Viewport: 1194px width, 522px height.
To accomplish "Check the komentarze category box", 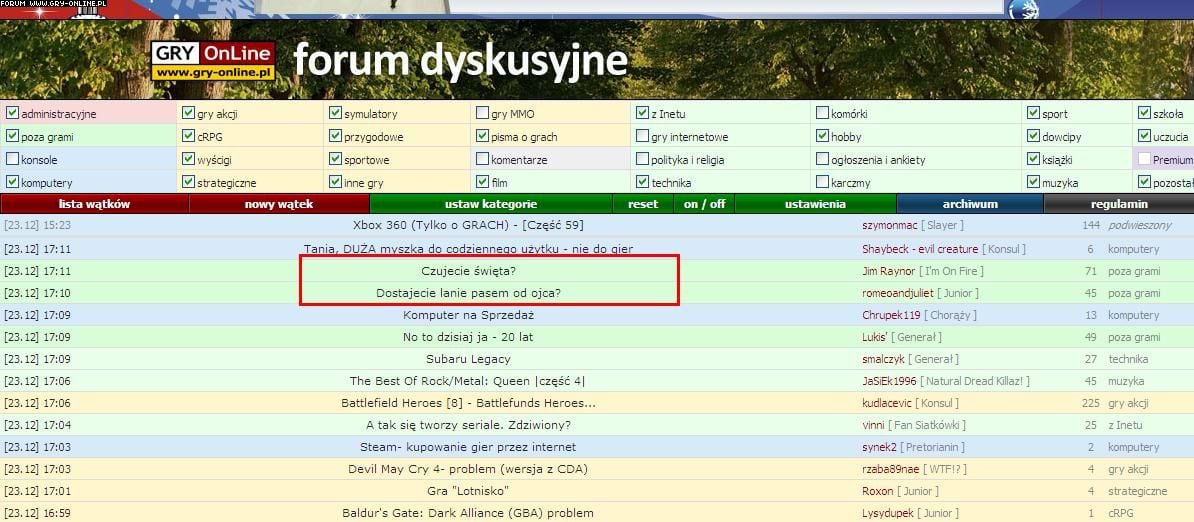I will [483, 160].
